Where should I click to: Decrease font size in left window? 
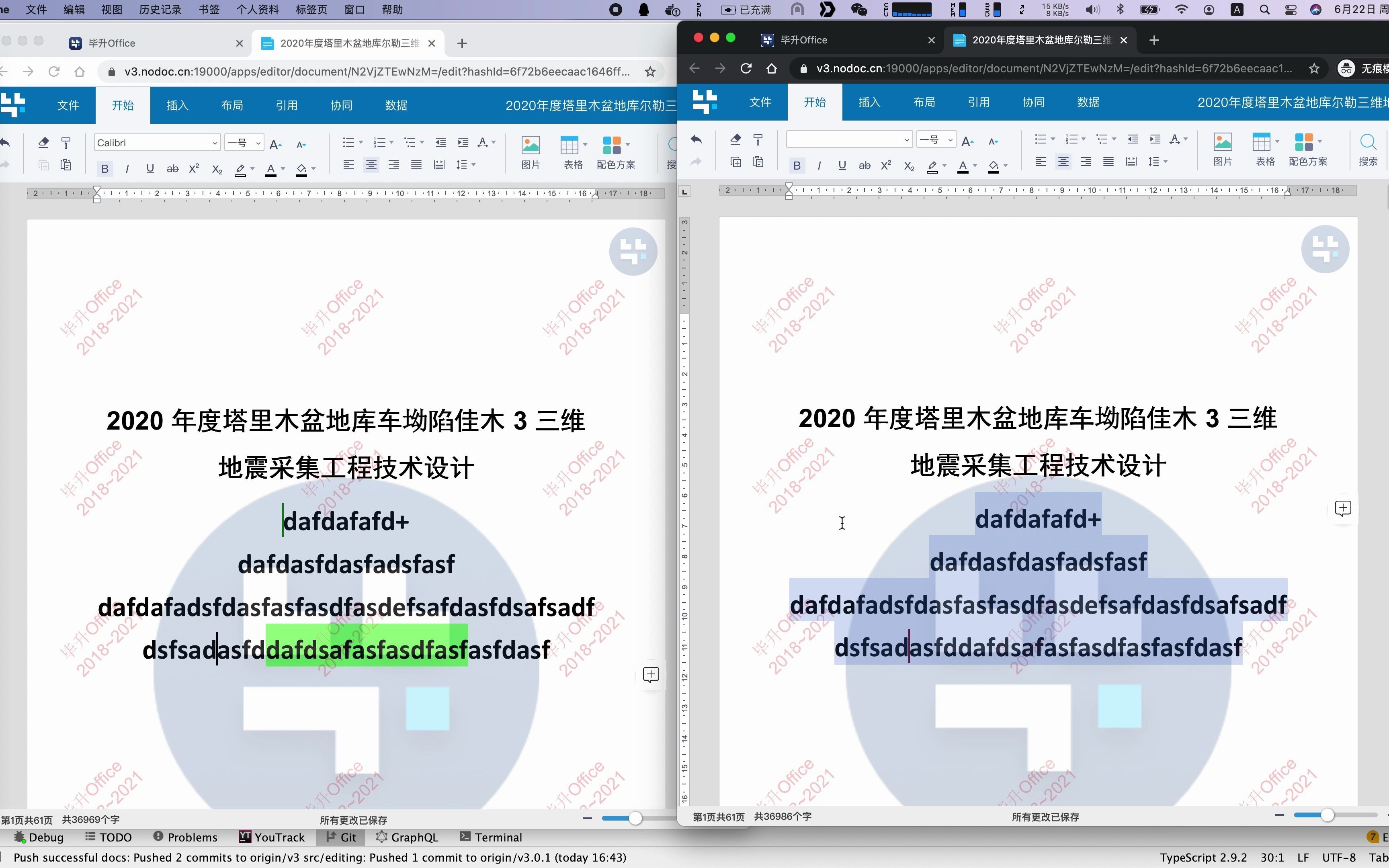point(301,144)
